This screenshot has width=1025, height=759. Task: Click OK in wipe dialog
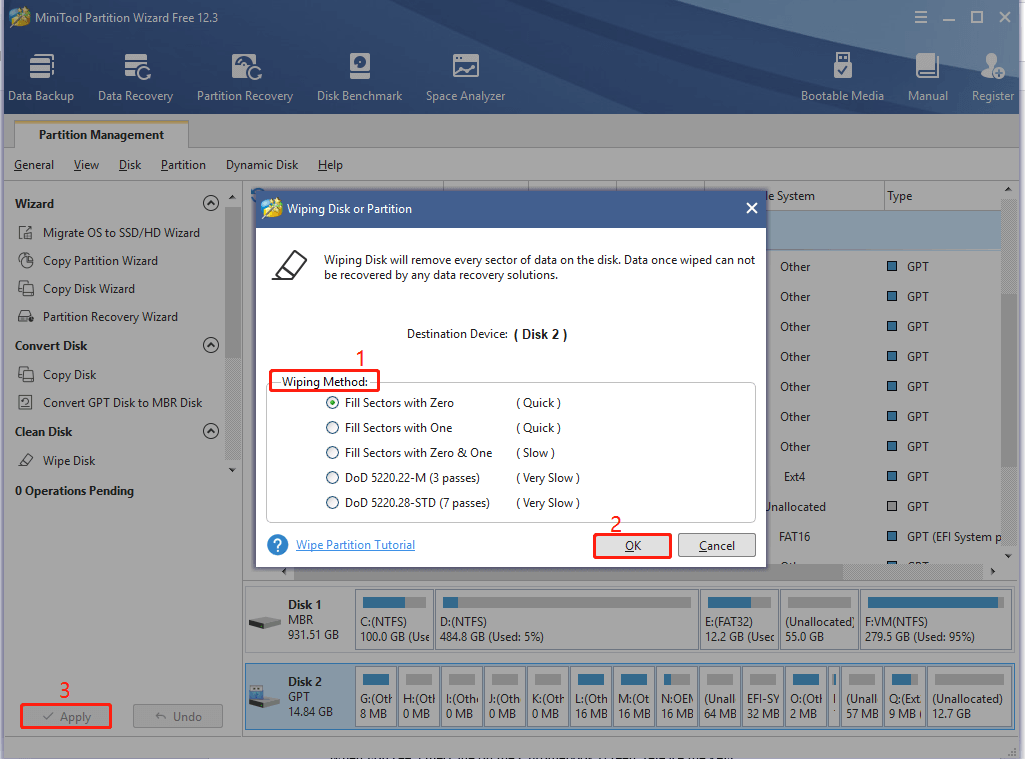(632, 546)
